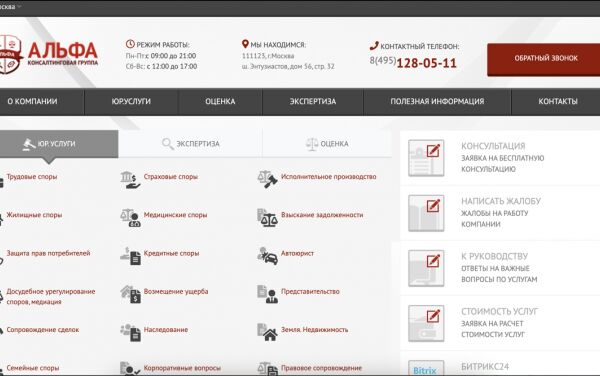Open the Оценка navigation menu item

pyautogui.click(x=220, y=101)
